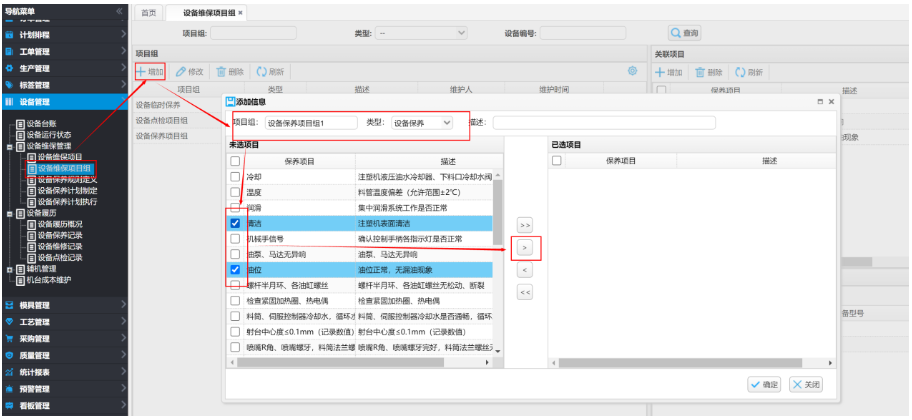The width and height of the screenshot is (912, 420).
Task: Check the 温度 row checkbox
Action: pyautogui.click(x=234, y=192)
